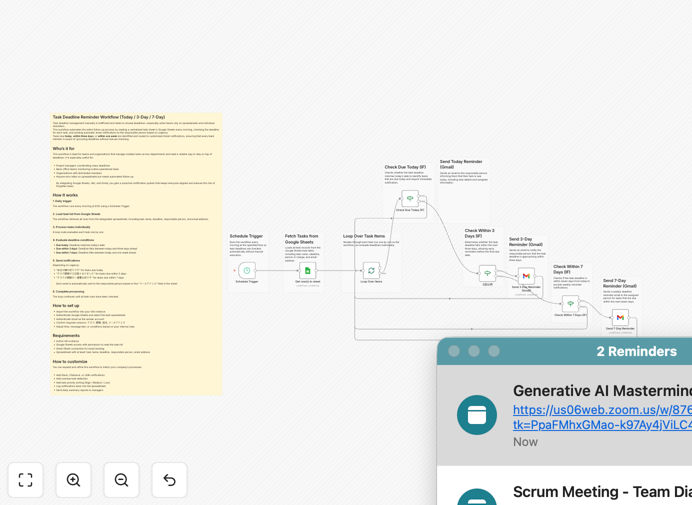Click the 'How to set up' heading in sticky note
Screen dimensions: 692x505
click(x=66, y=305)
